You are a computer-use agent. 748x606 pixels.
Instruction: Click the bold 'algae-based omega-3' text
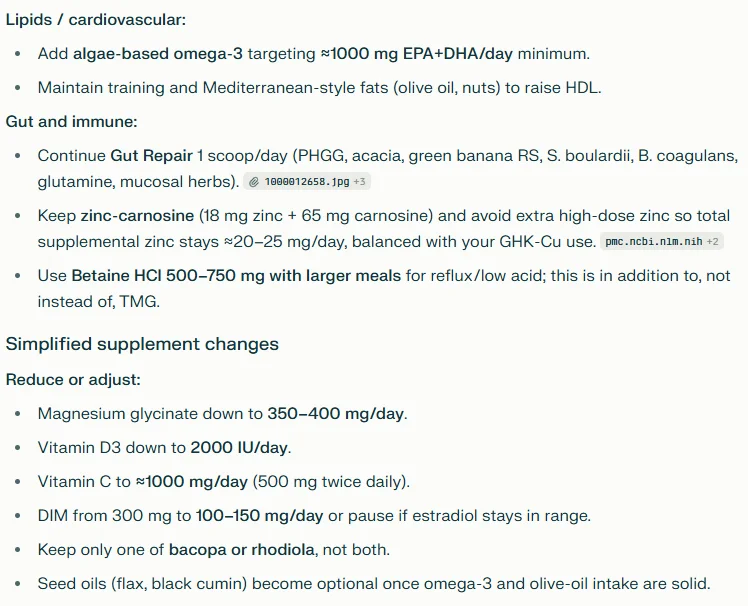157,54
